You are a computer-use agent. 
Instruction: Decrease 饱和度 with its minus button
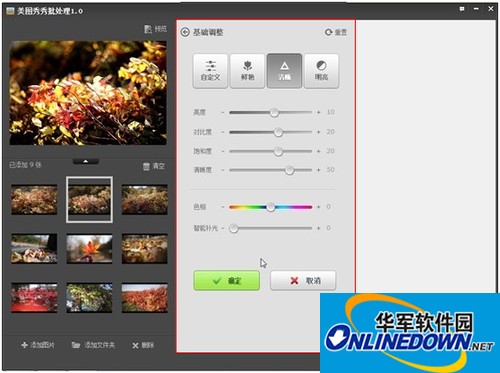[x=223, y=151]
